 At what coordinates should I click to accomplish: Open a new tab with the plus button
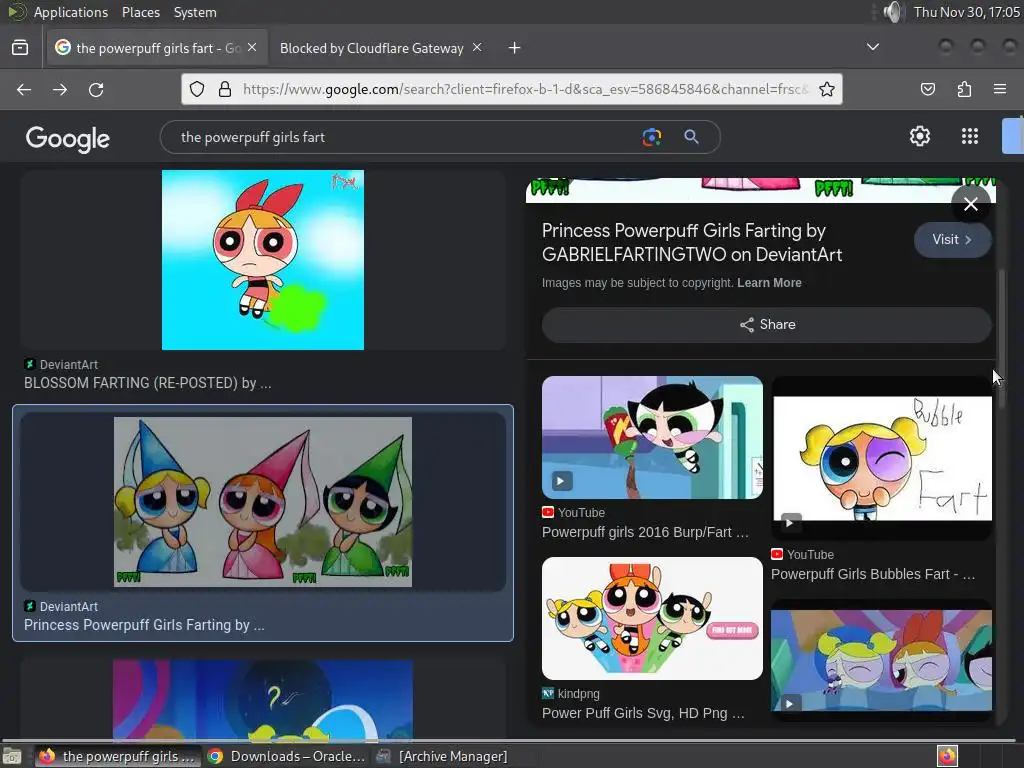coord(515,48)
